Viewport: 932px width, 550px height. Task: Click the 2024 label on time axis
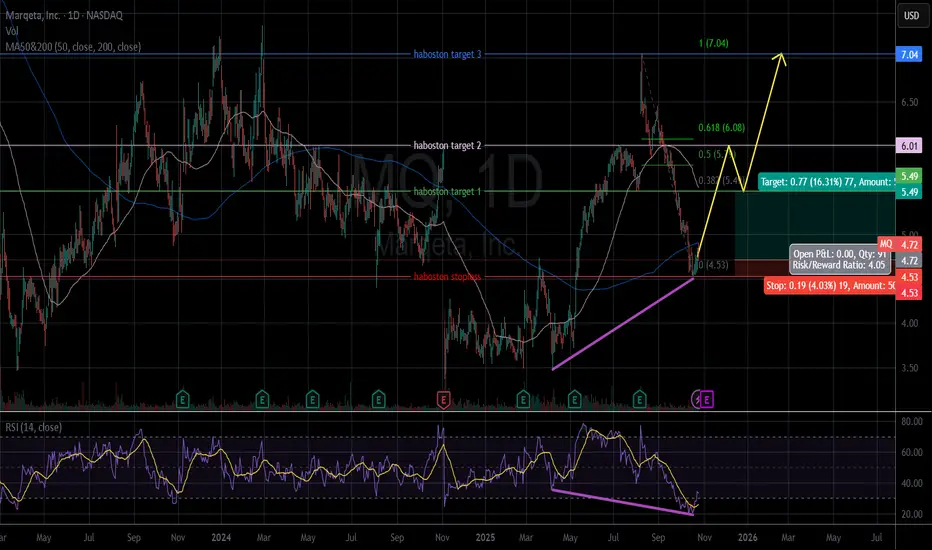tap(221, 538)
